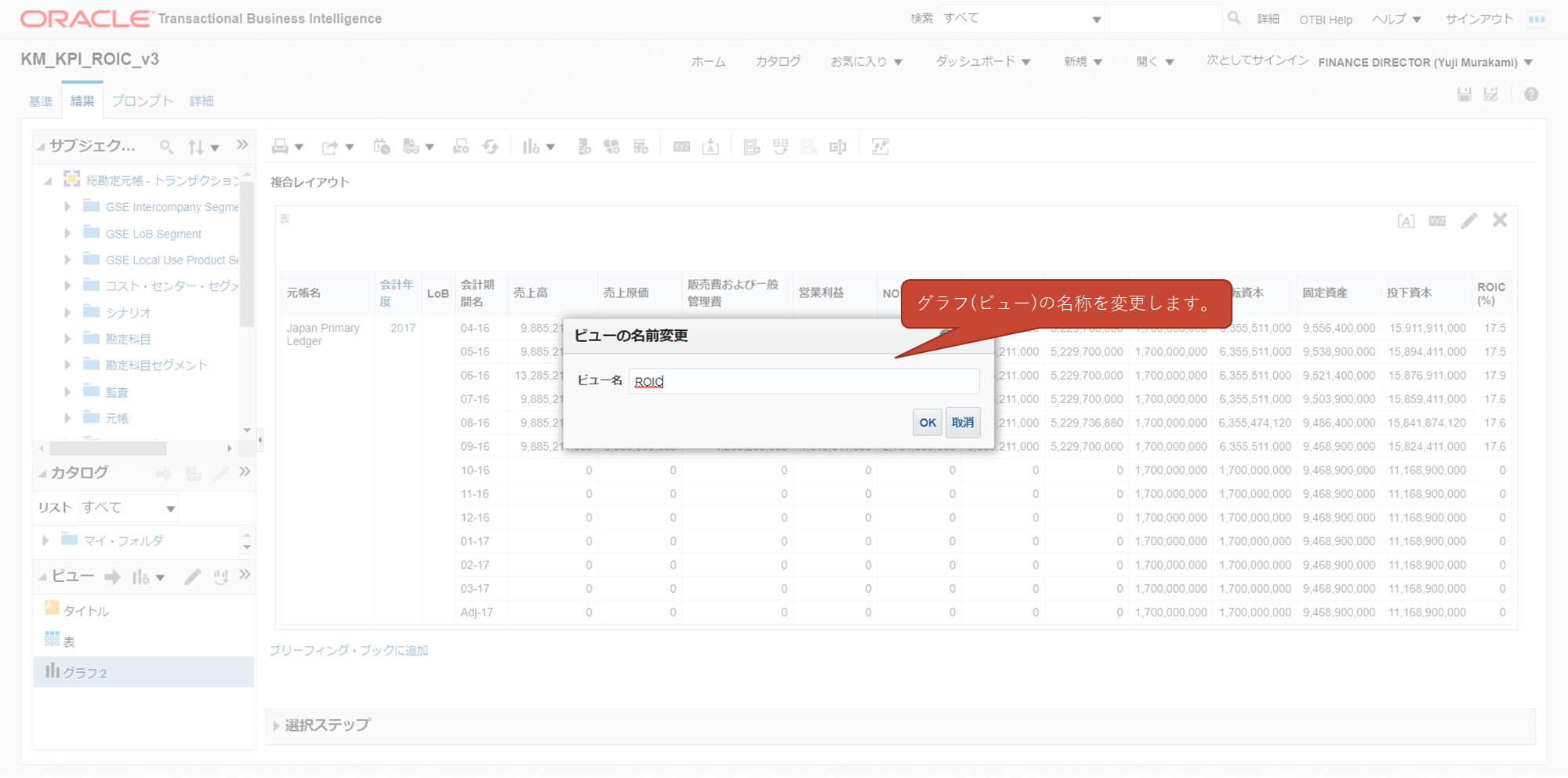The width and height of the screenshot is (1568, 778).
Task: Expand the 勘定科目 folder
Action: (x=67, y=339)
